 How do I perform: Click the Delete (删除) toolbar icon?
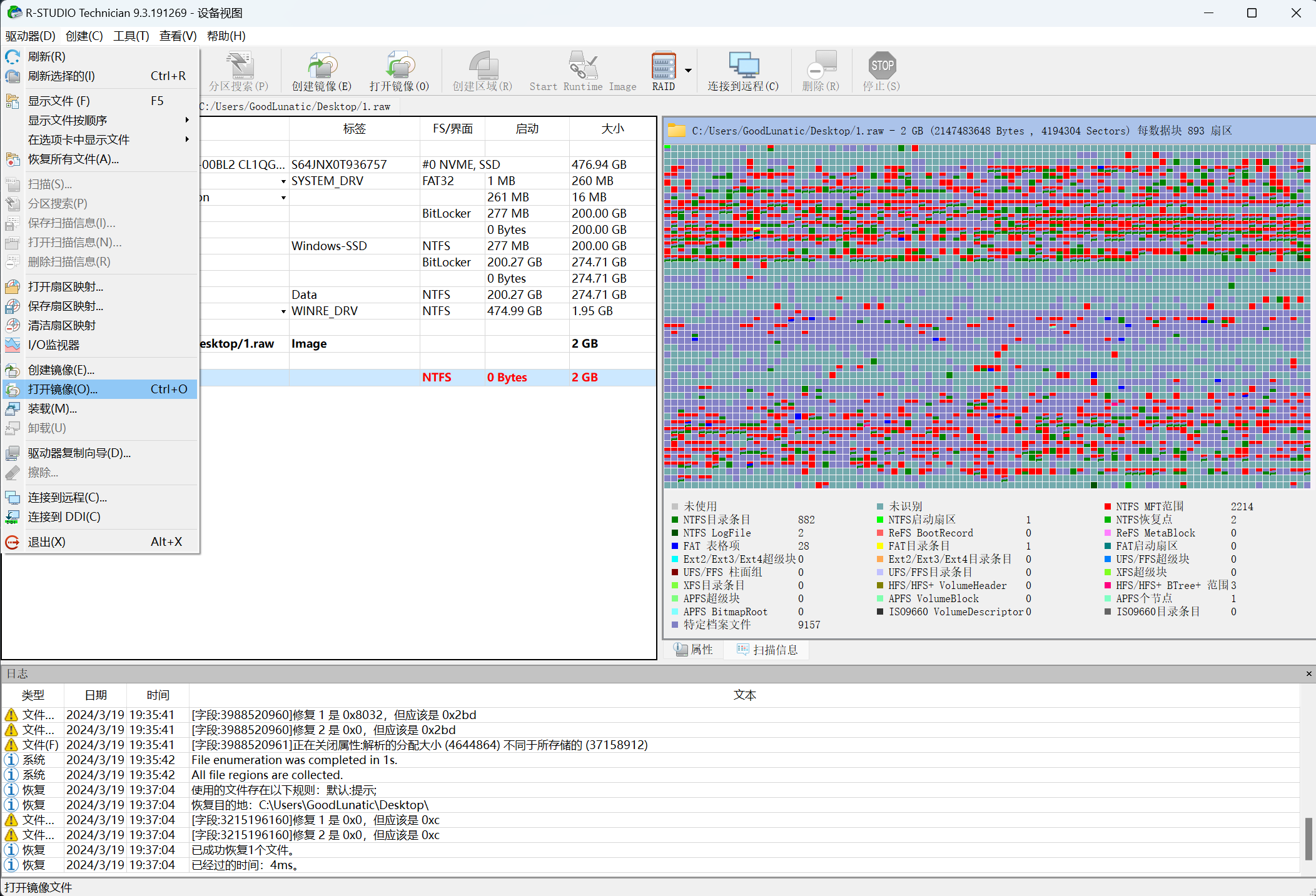pos(821,71)
